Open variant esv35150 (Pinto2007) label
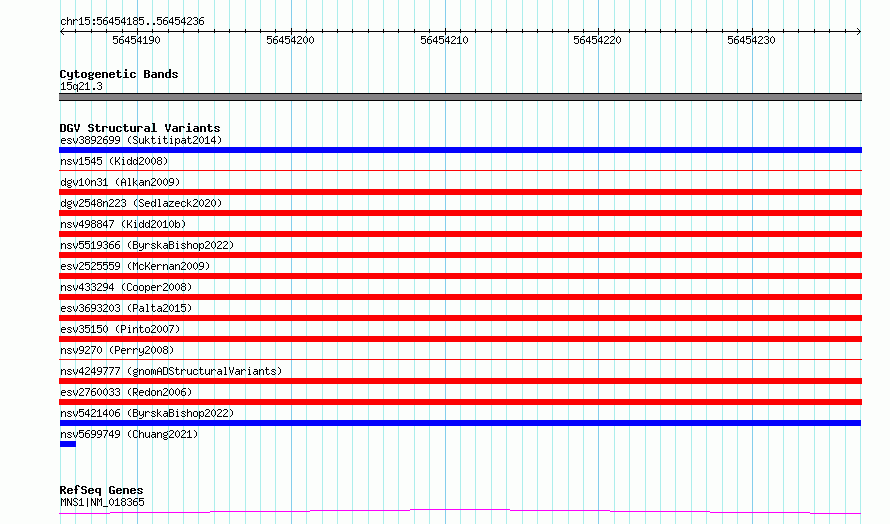The width and height of the screenshot is (890, 524). [120, 329]
